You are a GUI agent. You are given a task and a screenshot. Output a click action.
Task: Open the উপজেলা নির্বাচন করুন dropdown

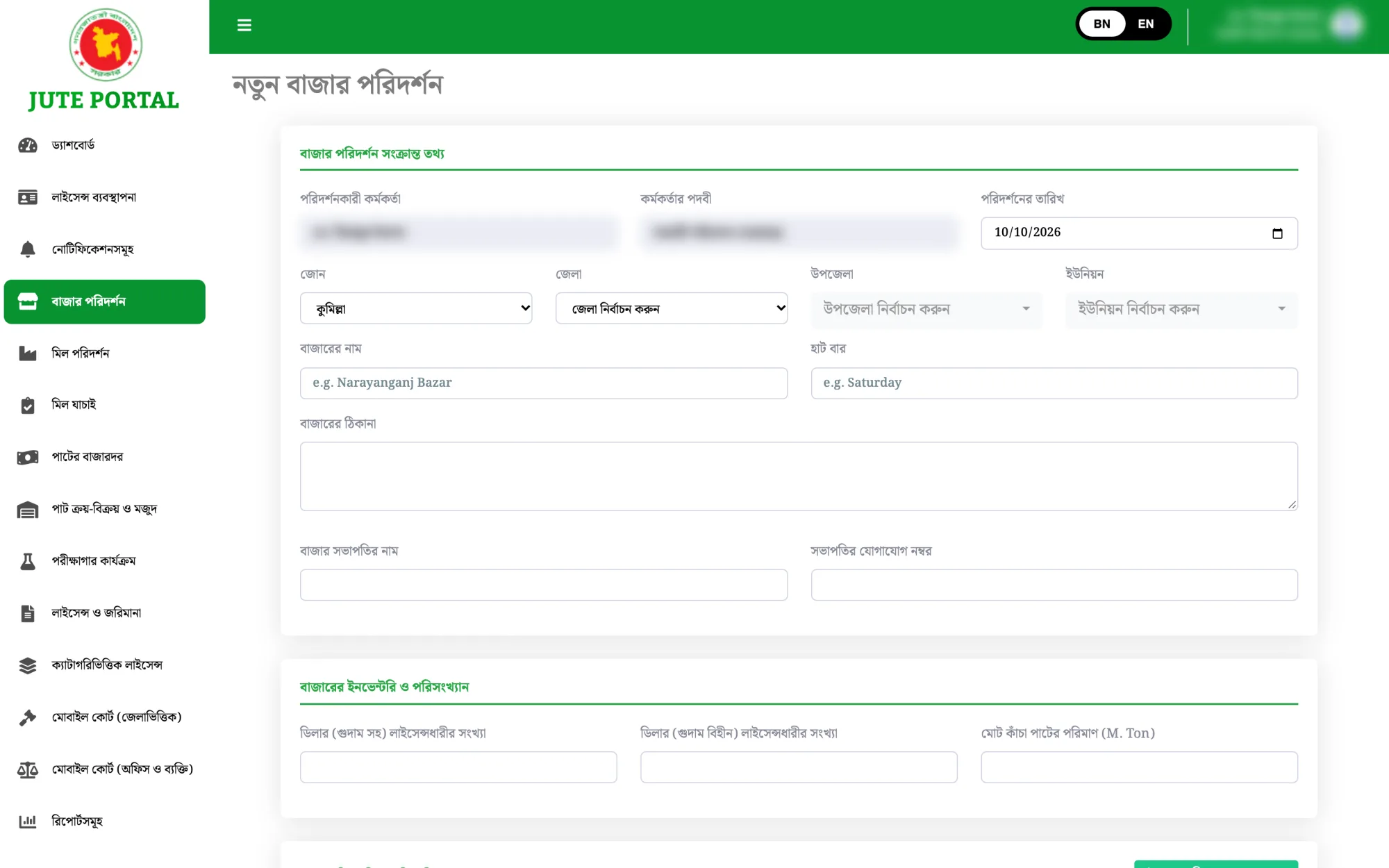click(x=926, y=309)
